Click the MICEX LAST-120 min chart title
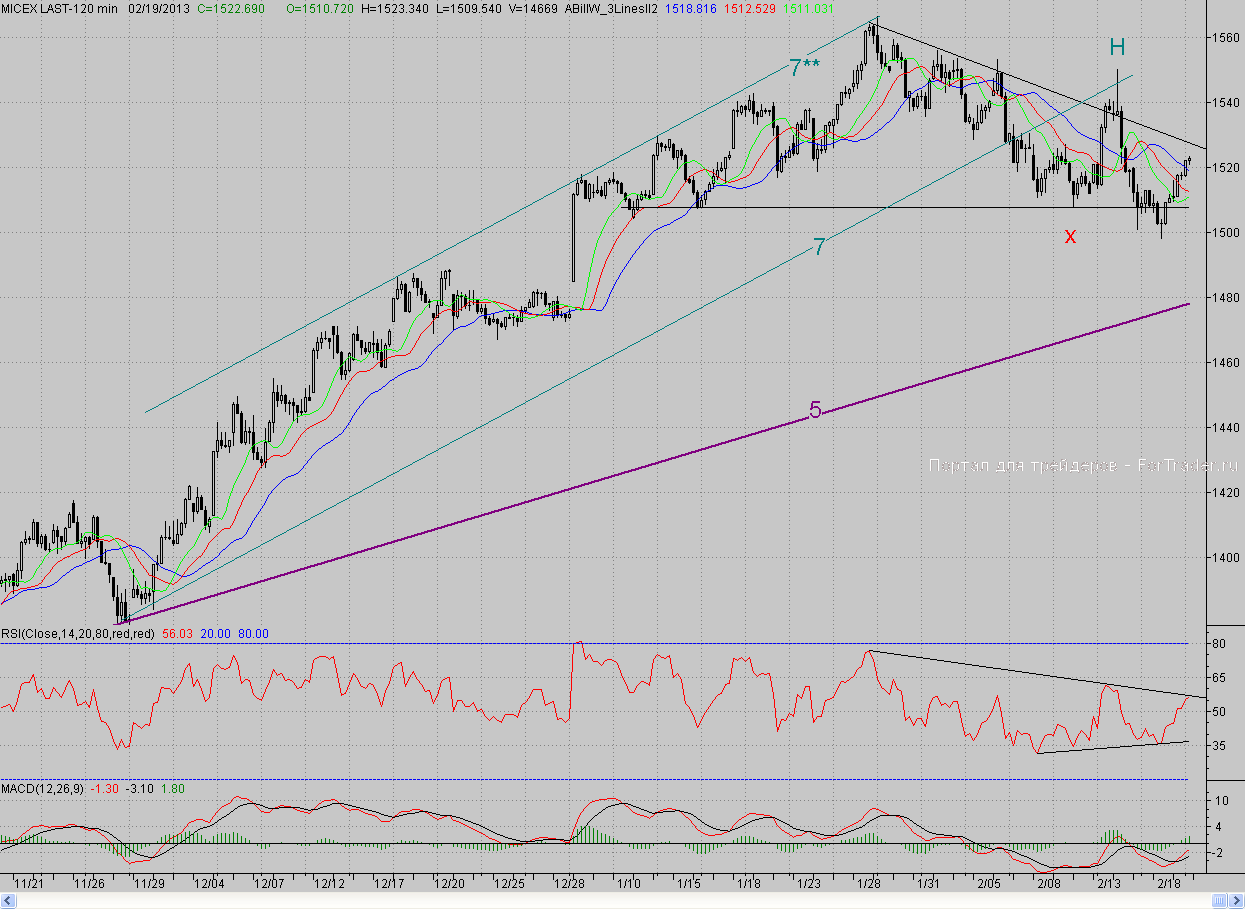The height and width of the screenshot is (909, 1245). click(x=60, y=7)
